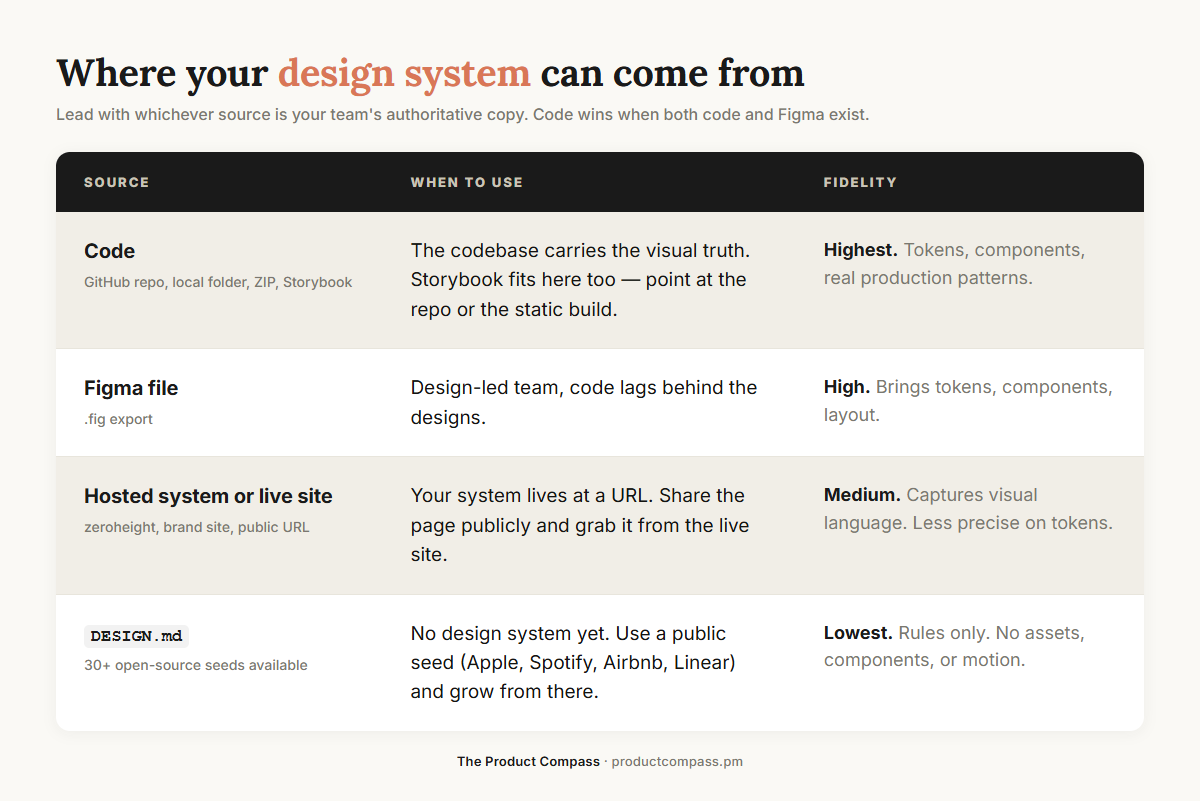Screen dimensions: 1200x801
Task: Click the 'Medium.' fidelity cell
Action: (968, 508)
